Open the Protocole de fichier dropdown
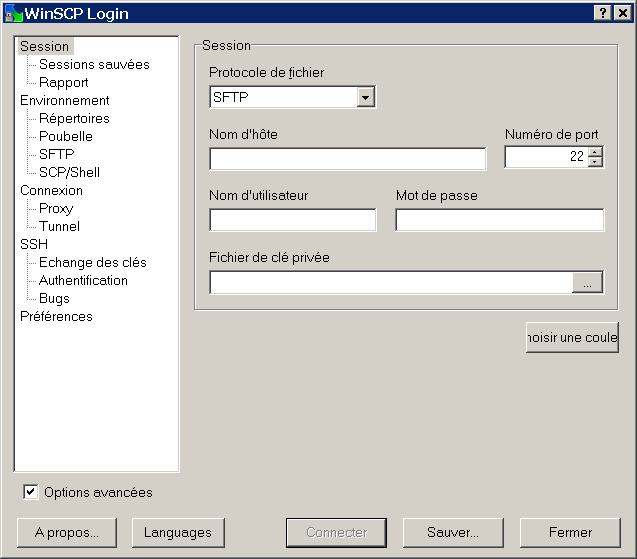This screenshot has height=559, width=637. [x=365, y=97]
